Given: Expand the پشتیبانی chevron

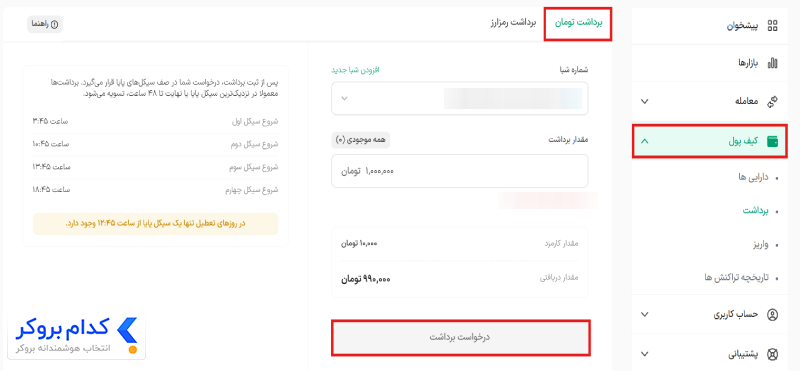Looking at the screenshot, I should (x=644, y=353).
